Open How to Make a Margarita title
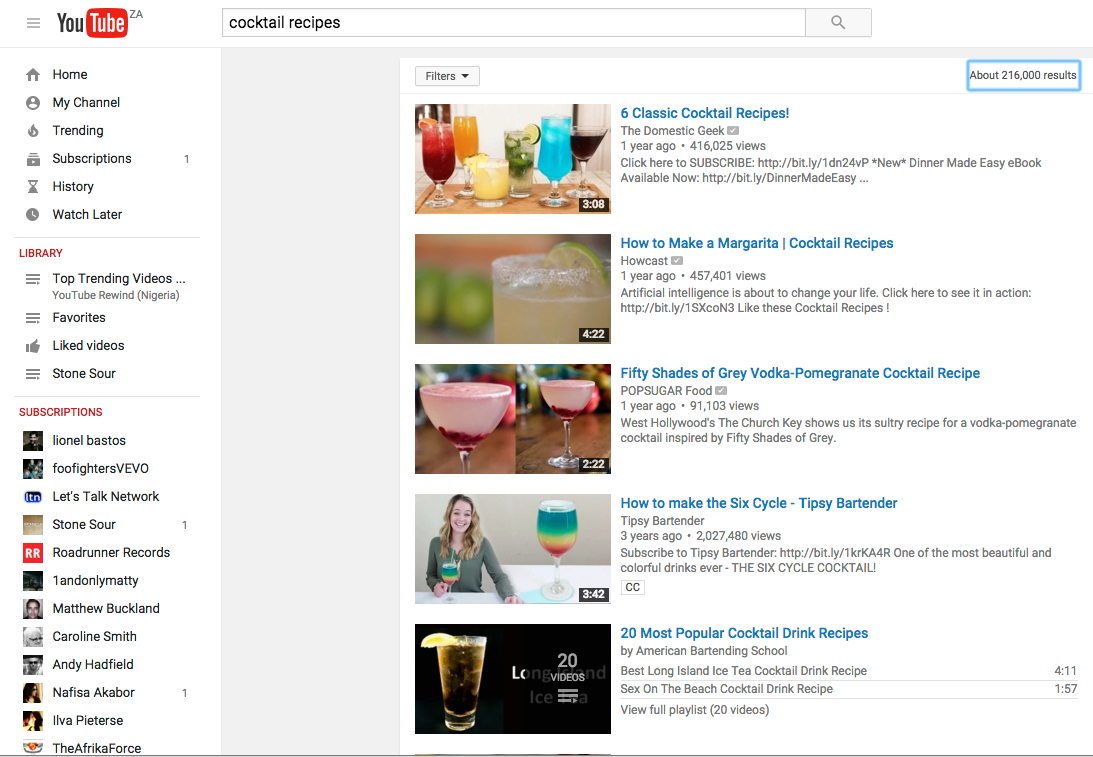 coord(757,243)
